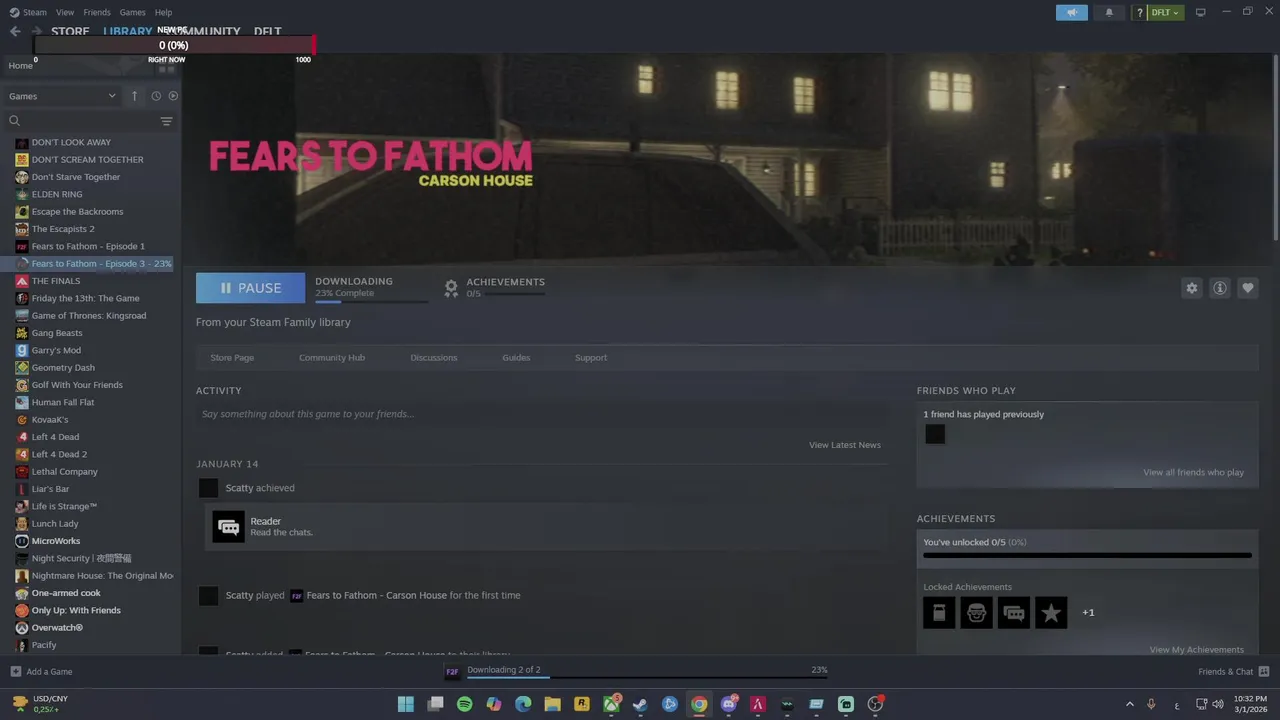The width and height of the screenshot is (1280, 720).
Task: Expand the Games filter dropdown
Action: point(62,96)
